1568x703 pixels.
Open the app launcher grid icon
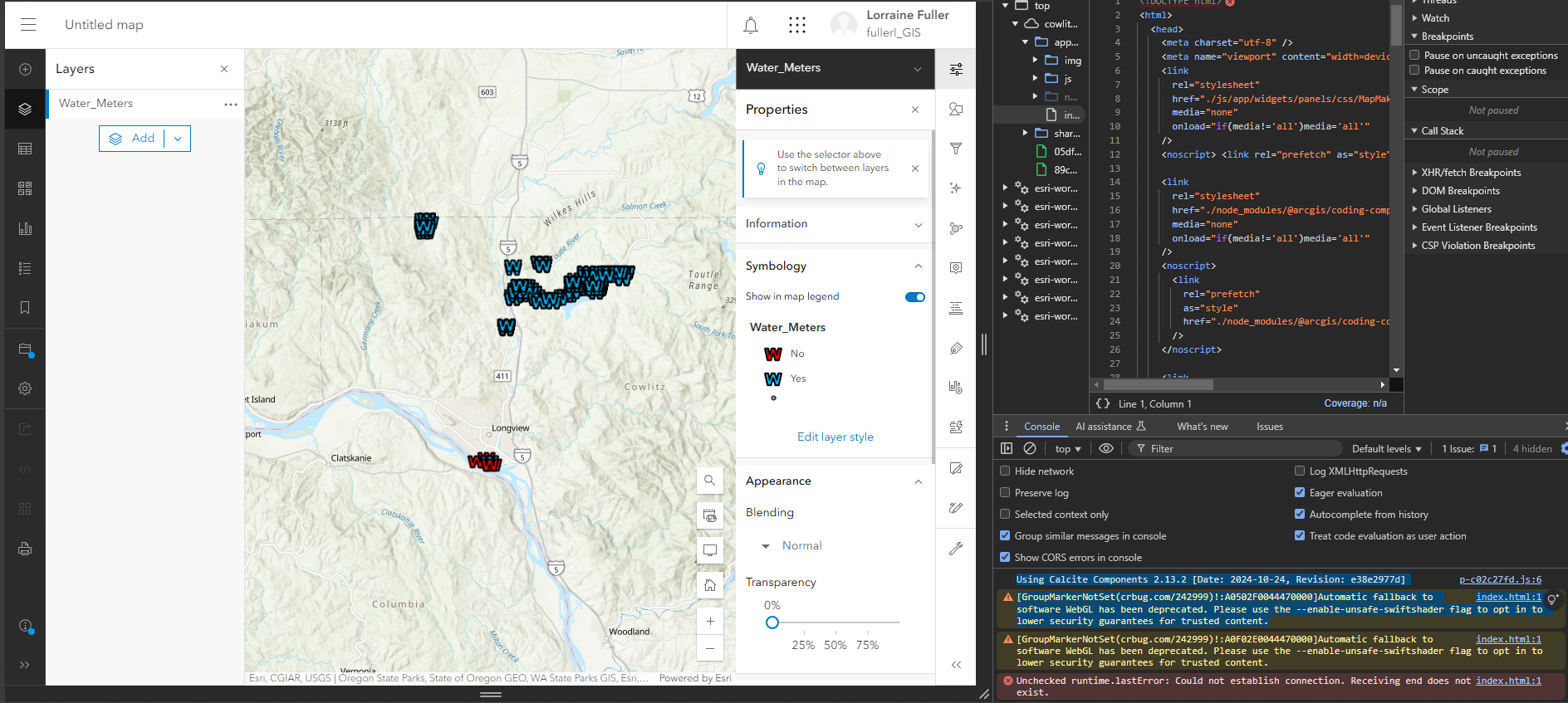pyautogui.click(x=797, y=25)
